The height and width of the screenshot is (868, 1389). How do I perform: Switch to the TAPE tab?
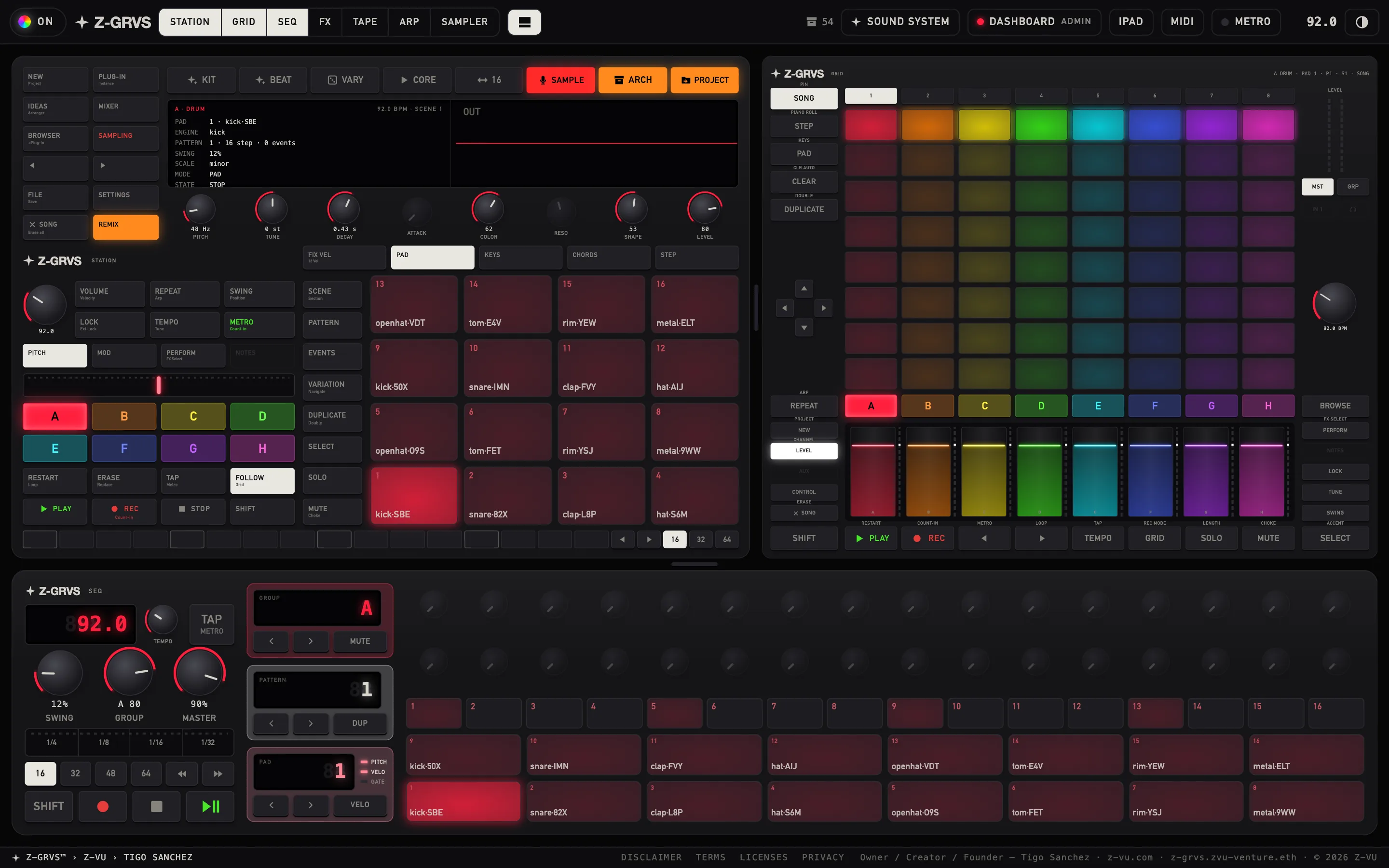pos(365,22)
